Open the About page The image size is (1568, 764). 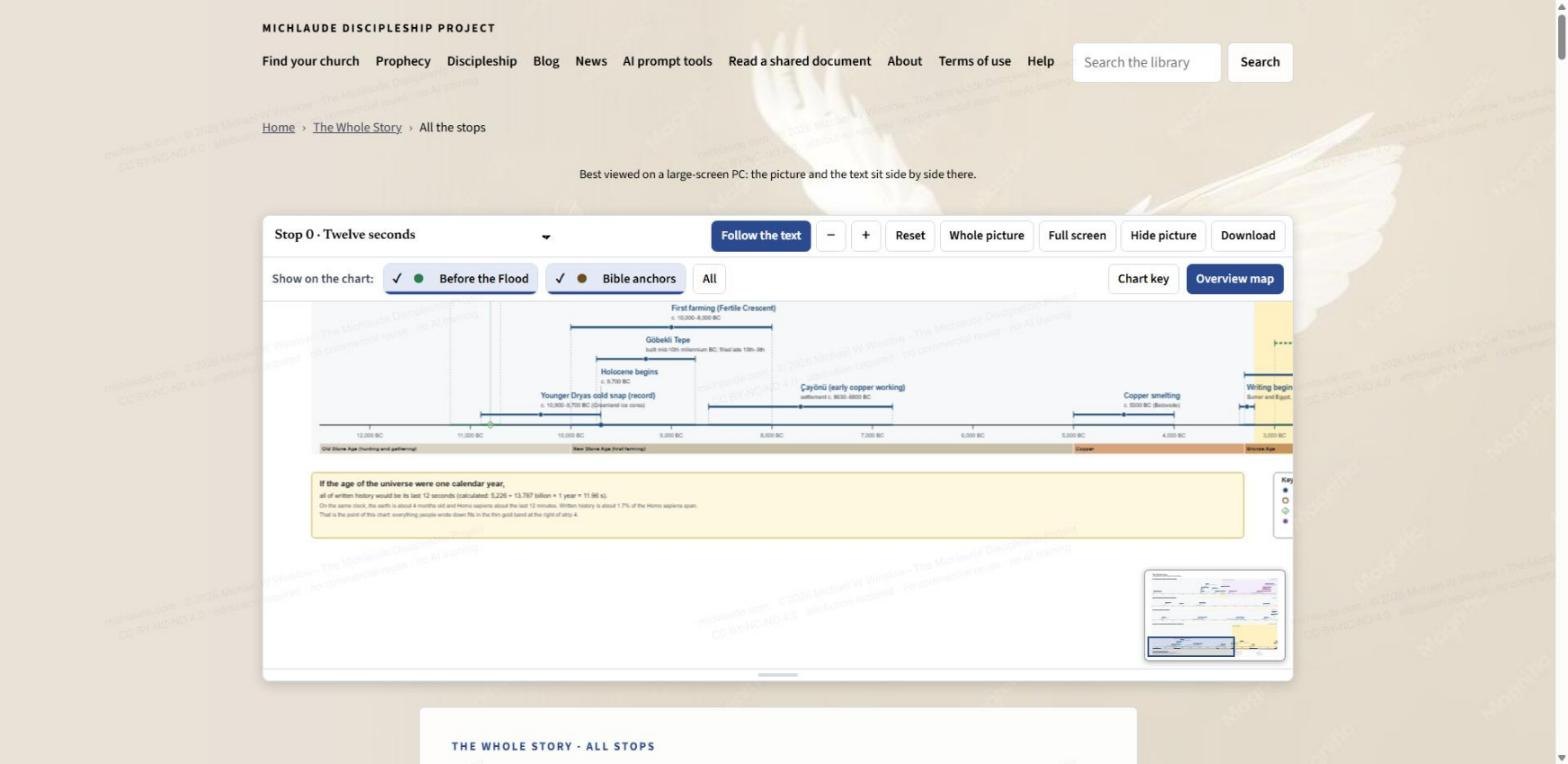(904, 61)
